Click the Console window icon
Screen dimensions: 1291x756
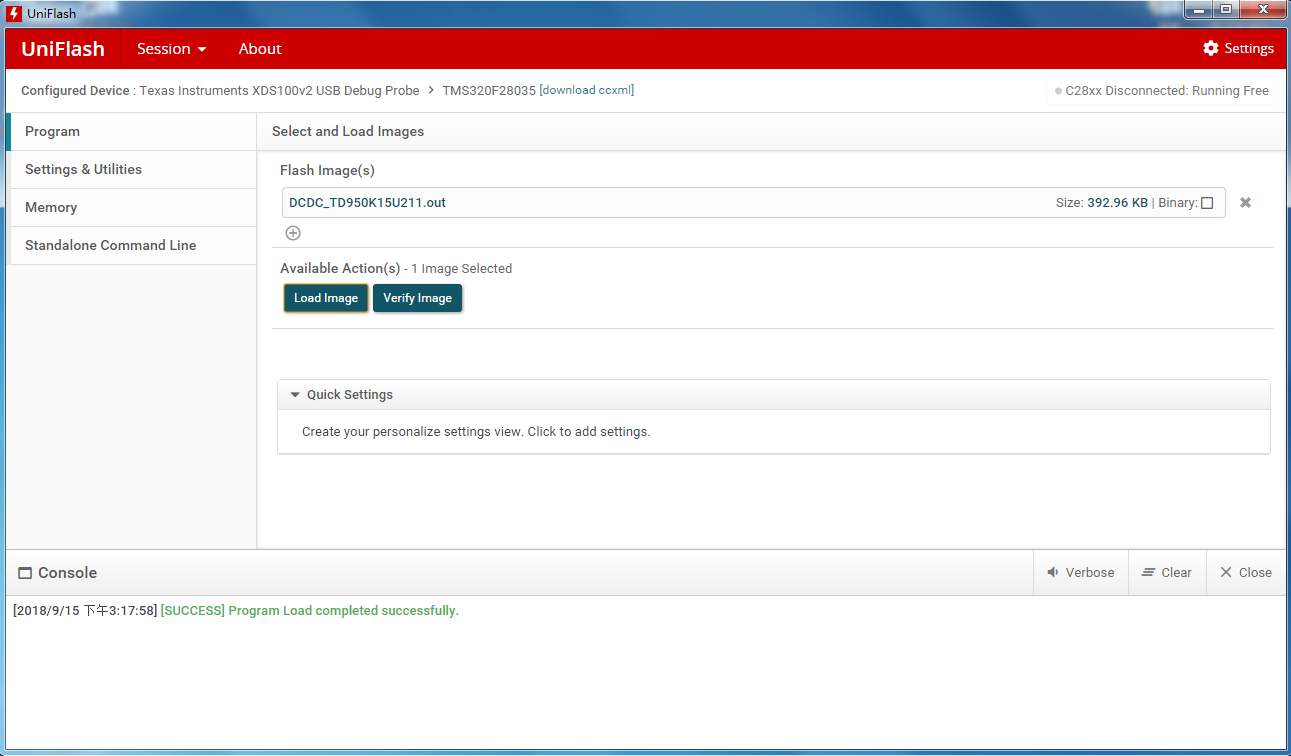(25, 573)
